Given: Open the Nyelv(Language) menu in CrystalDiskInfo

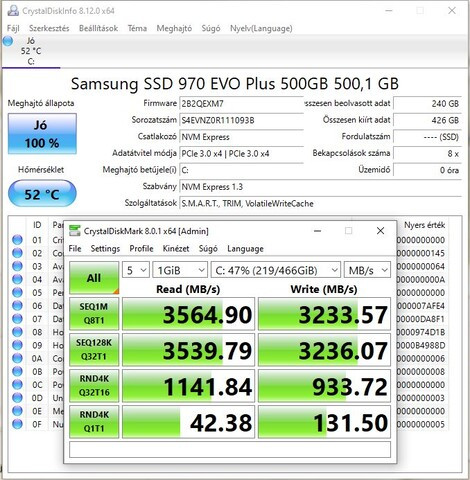Looking at the screenshot, I should [261, 28].
